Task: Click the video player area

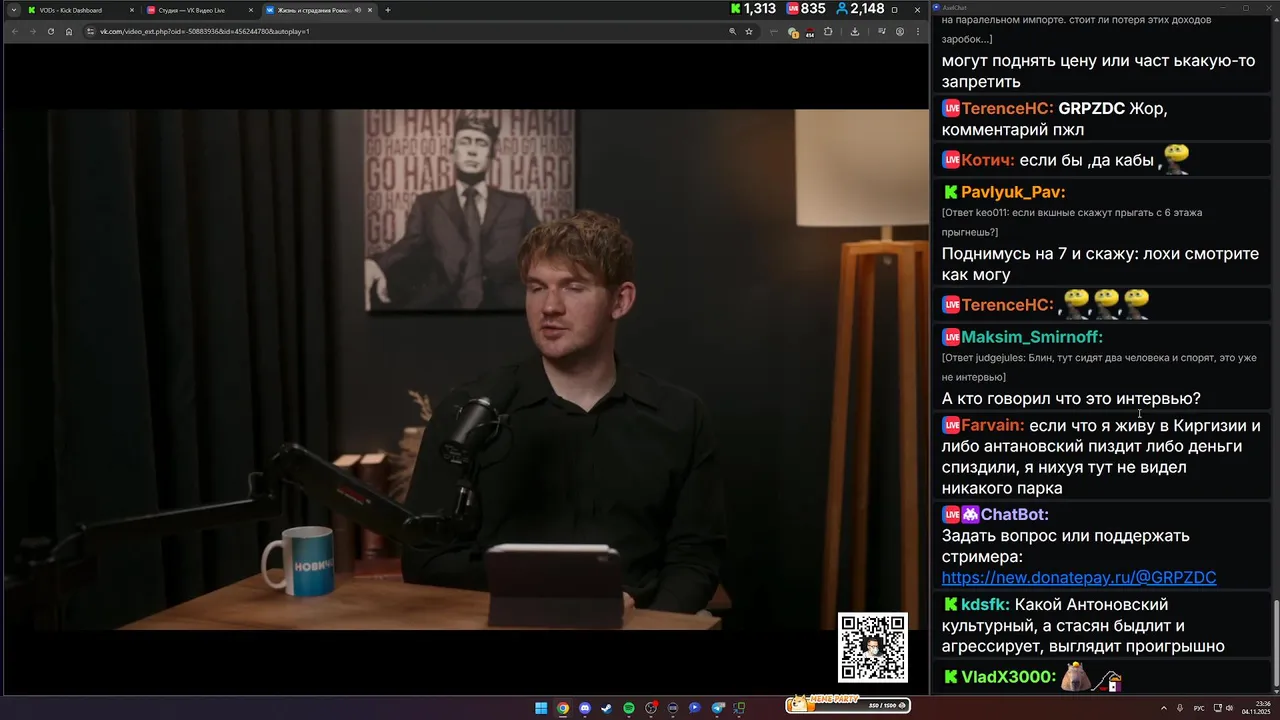Action: (465, 369)
